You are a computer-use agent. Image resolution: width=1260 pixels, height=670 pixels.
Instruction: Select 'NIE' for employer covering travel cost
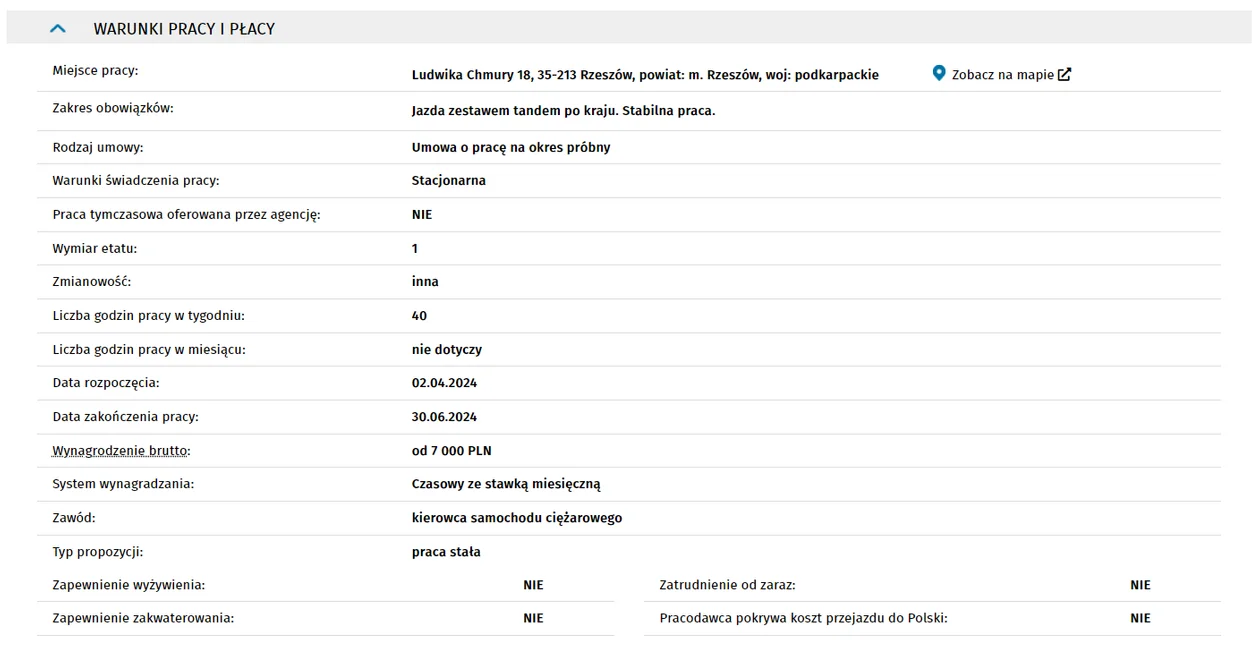(1141, 618)
